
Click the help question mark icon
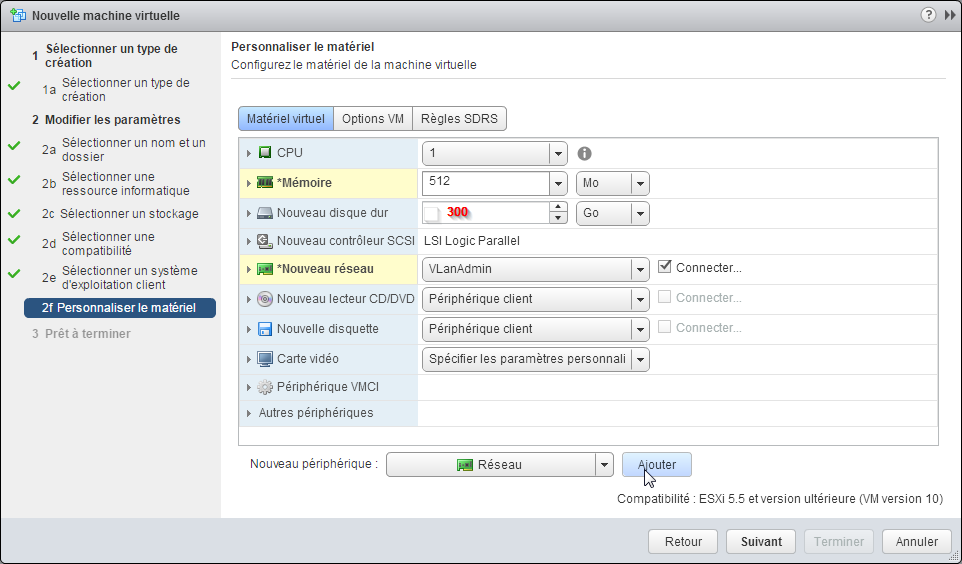tap(928, 15)
